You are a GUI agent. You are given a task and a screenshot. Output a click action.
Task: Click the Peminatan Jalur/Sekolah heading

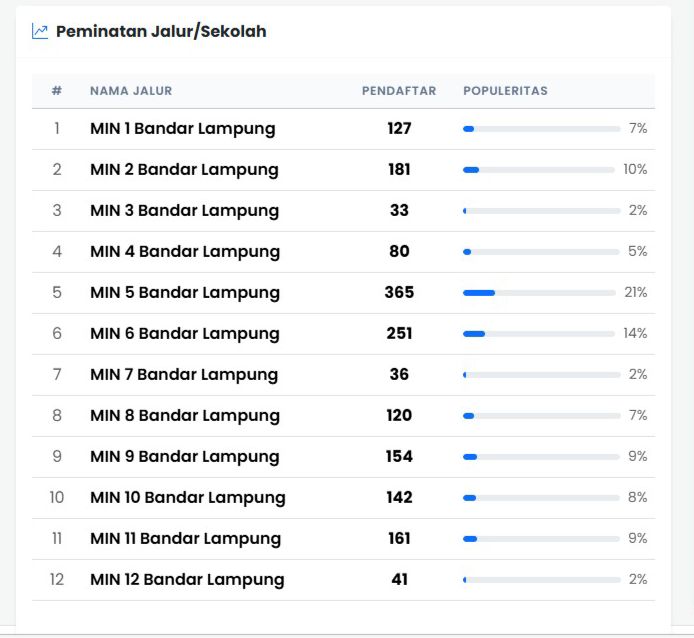tap(161, 31)
